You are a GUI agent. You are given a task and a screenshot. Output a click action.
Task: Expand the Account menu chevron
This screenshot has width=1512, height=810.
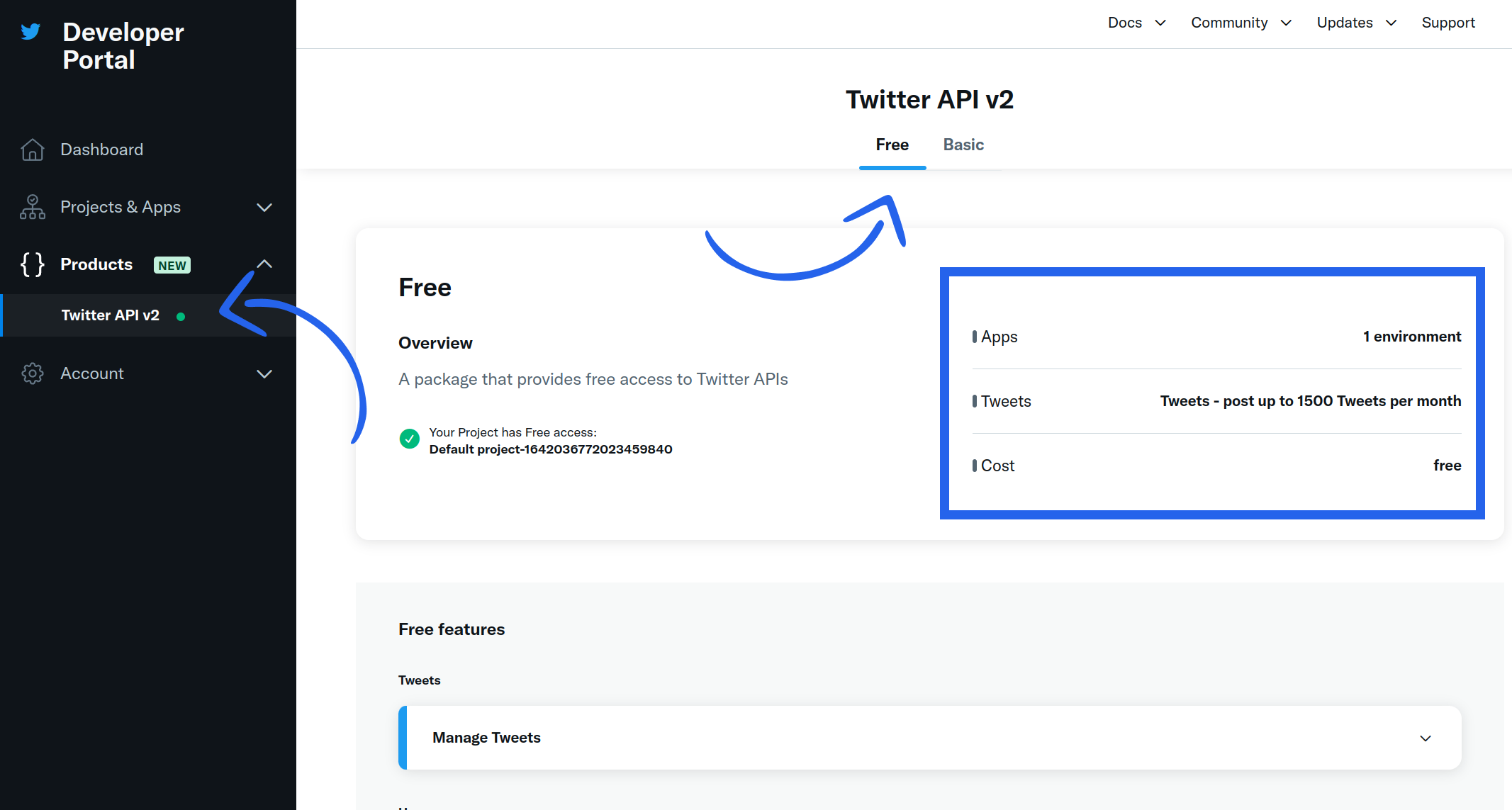click(264, 374)
